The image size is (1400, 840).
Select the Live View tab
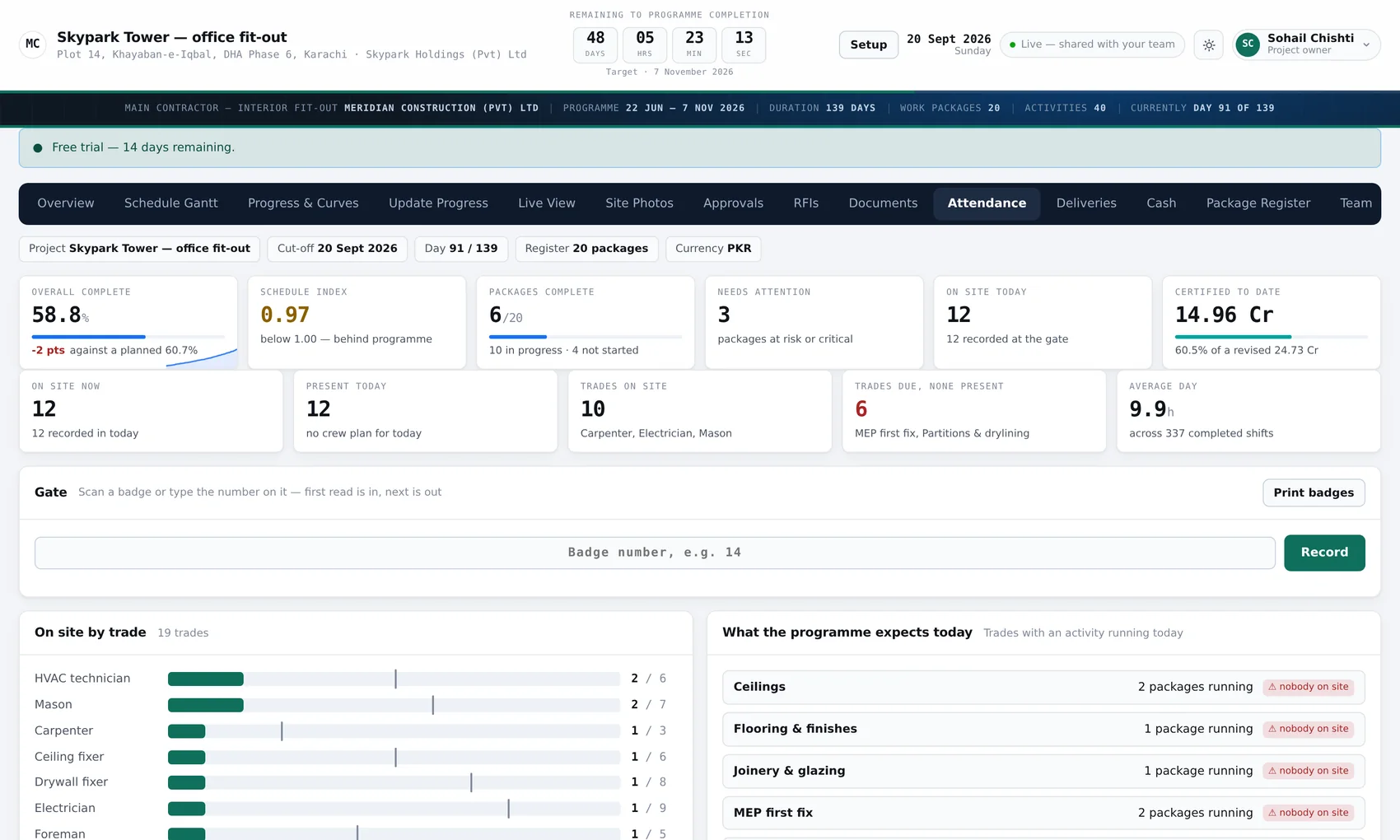pyautogui.click(x=547, y=203)
